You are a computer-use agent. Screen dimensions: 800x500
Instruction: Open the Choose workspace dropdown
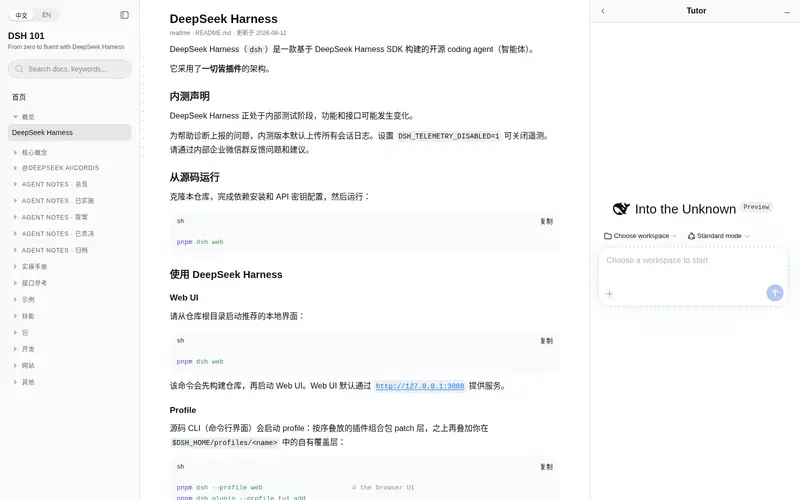(640, 236)
